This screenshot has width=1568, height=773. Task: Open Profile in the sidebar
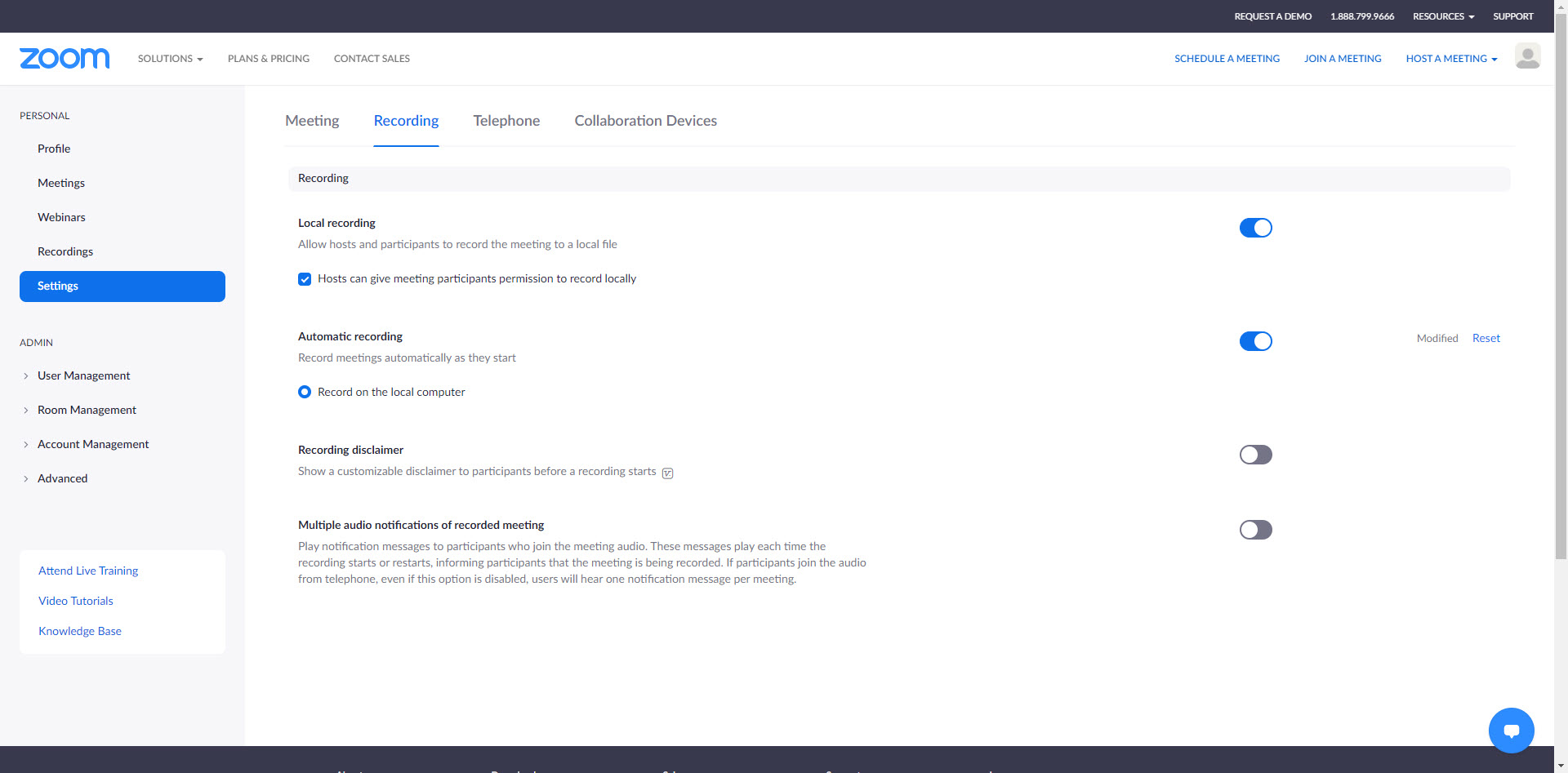pyautogui.click(x=54, y=149)
